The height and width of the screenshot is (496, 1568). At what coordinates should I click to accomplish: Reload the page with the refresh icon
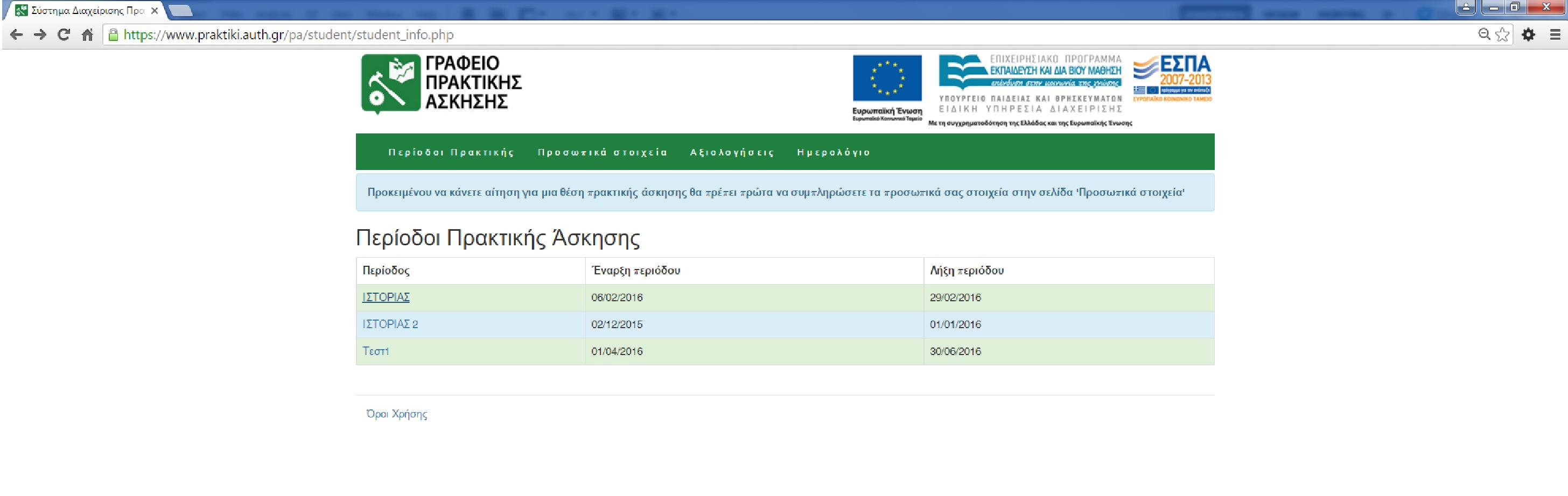64,34
